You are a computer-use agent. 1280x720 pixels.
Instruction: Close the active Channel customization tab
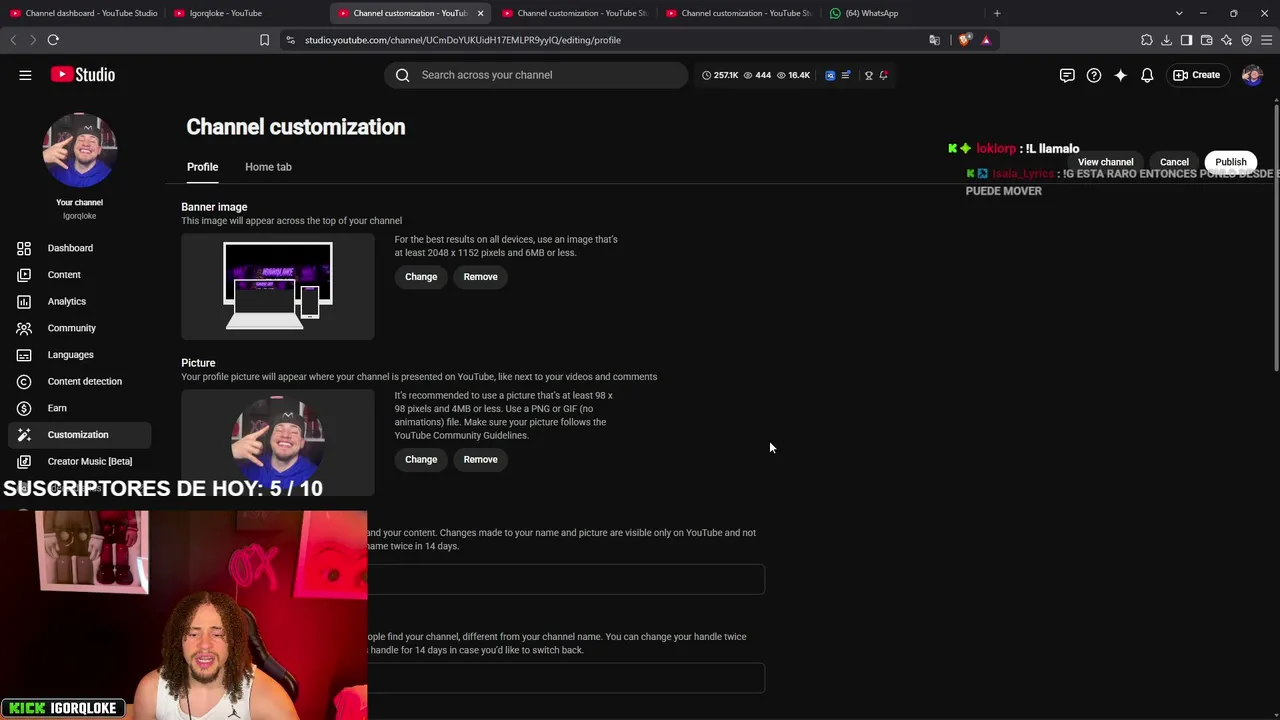pos(480,13)
